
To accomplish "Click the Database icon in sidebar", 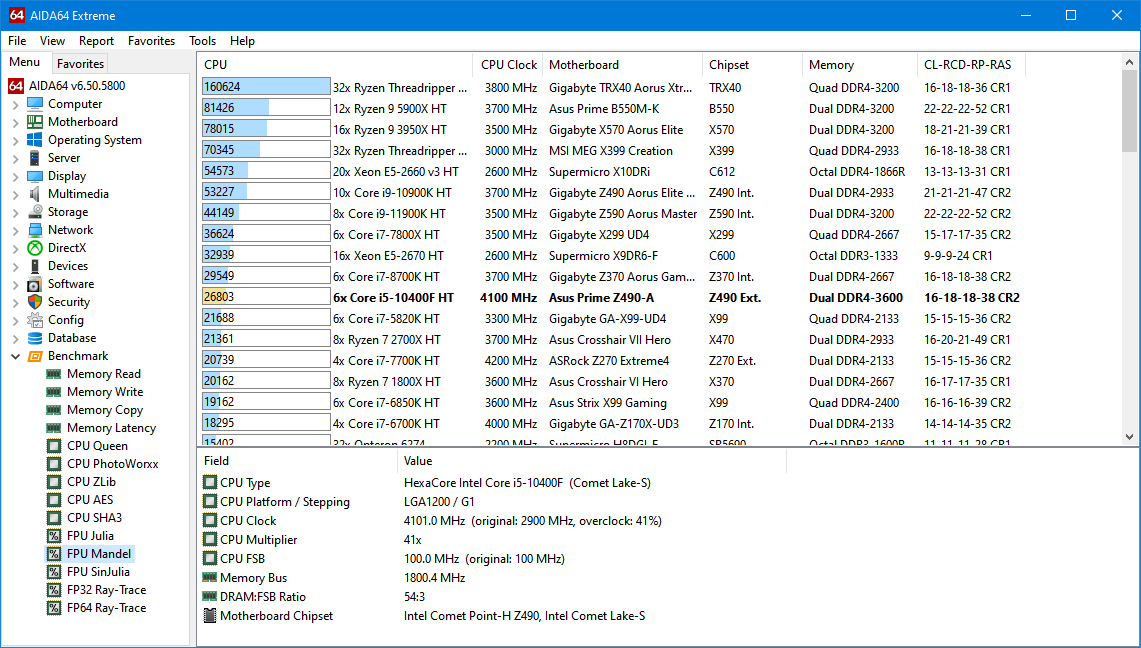I will [35, 338].
